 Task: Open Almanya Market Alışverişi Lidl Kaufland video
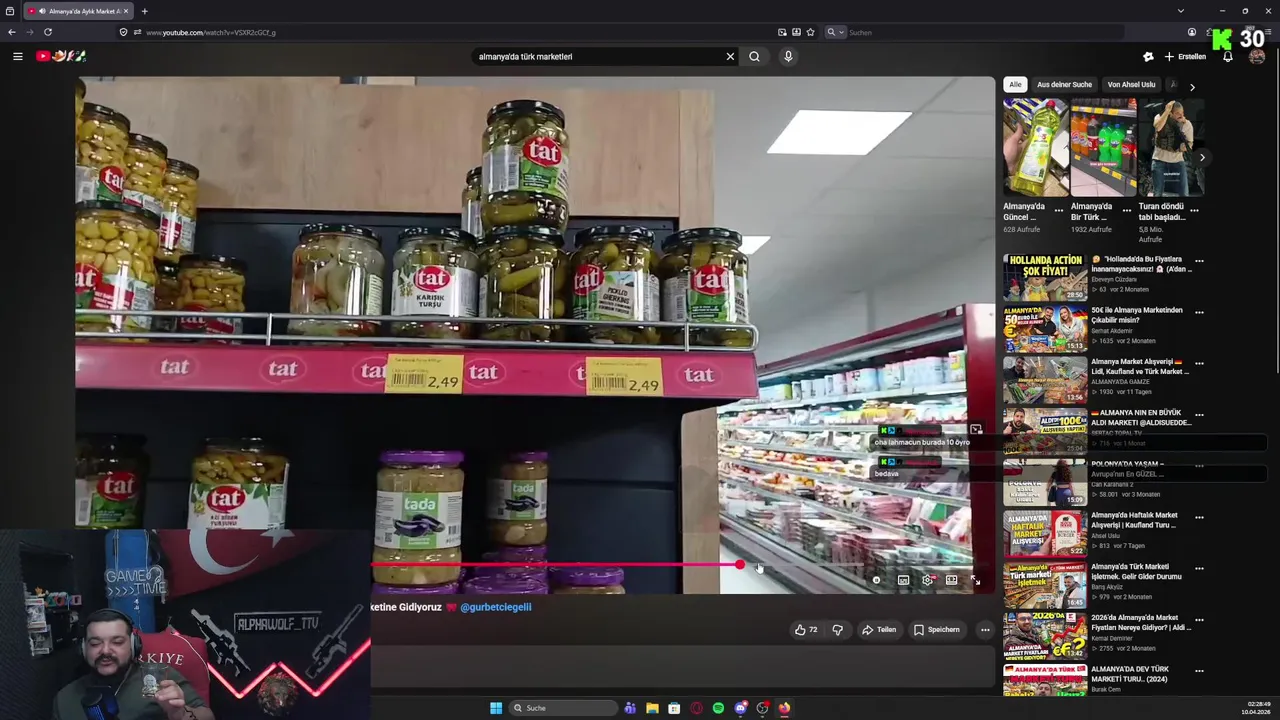[x=1045, y=380]
